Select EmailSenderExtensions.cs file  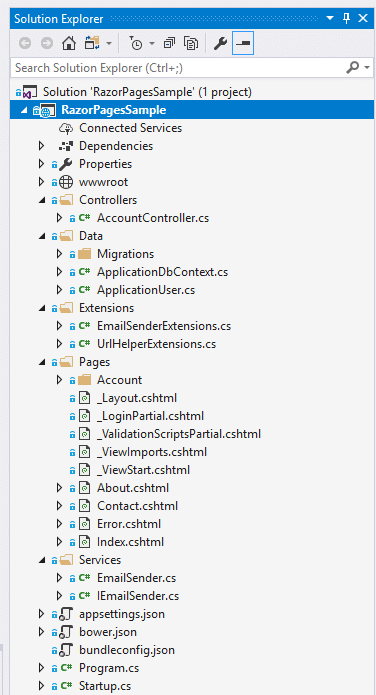click(164, 326)
